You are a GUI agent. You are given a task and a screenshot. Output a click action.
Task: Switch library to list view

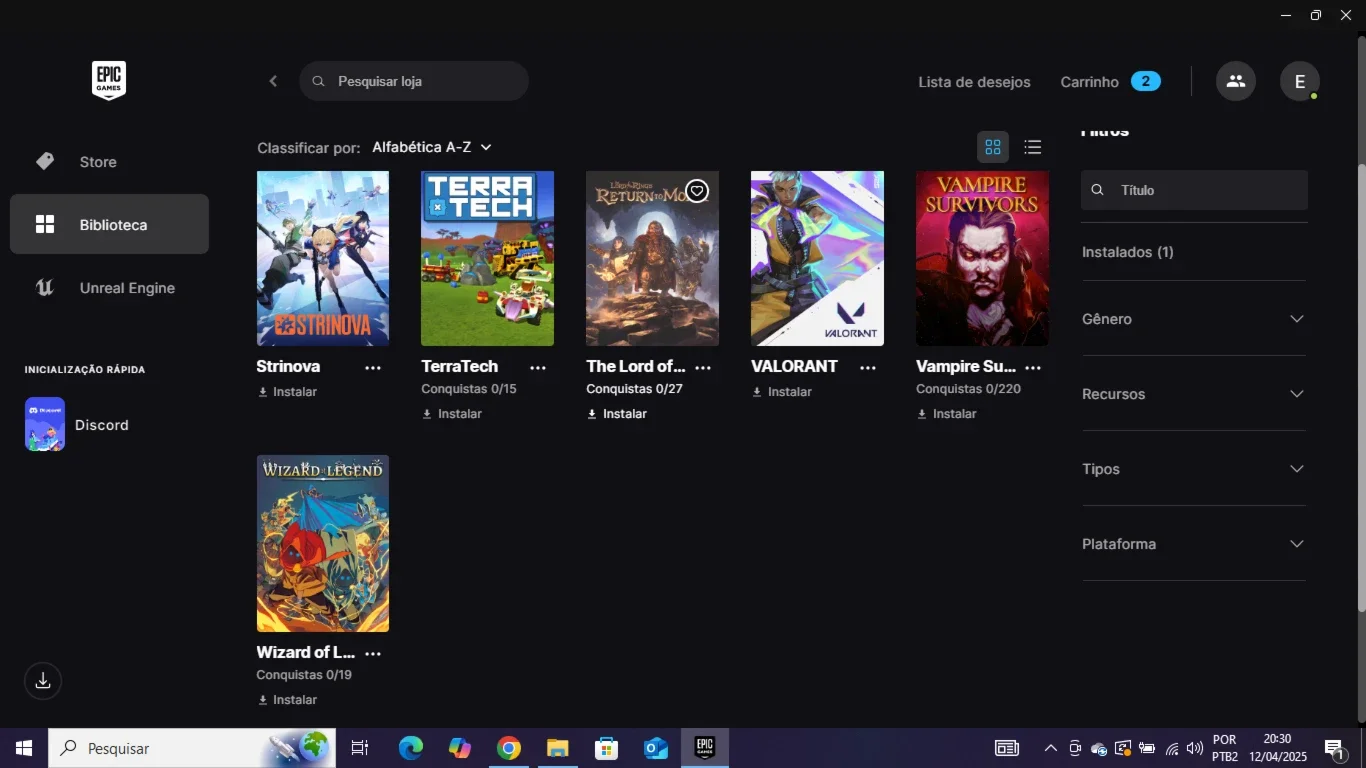[x=1033, y=147]
